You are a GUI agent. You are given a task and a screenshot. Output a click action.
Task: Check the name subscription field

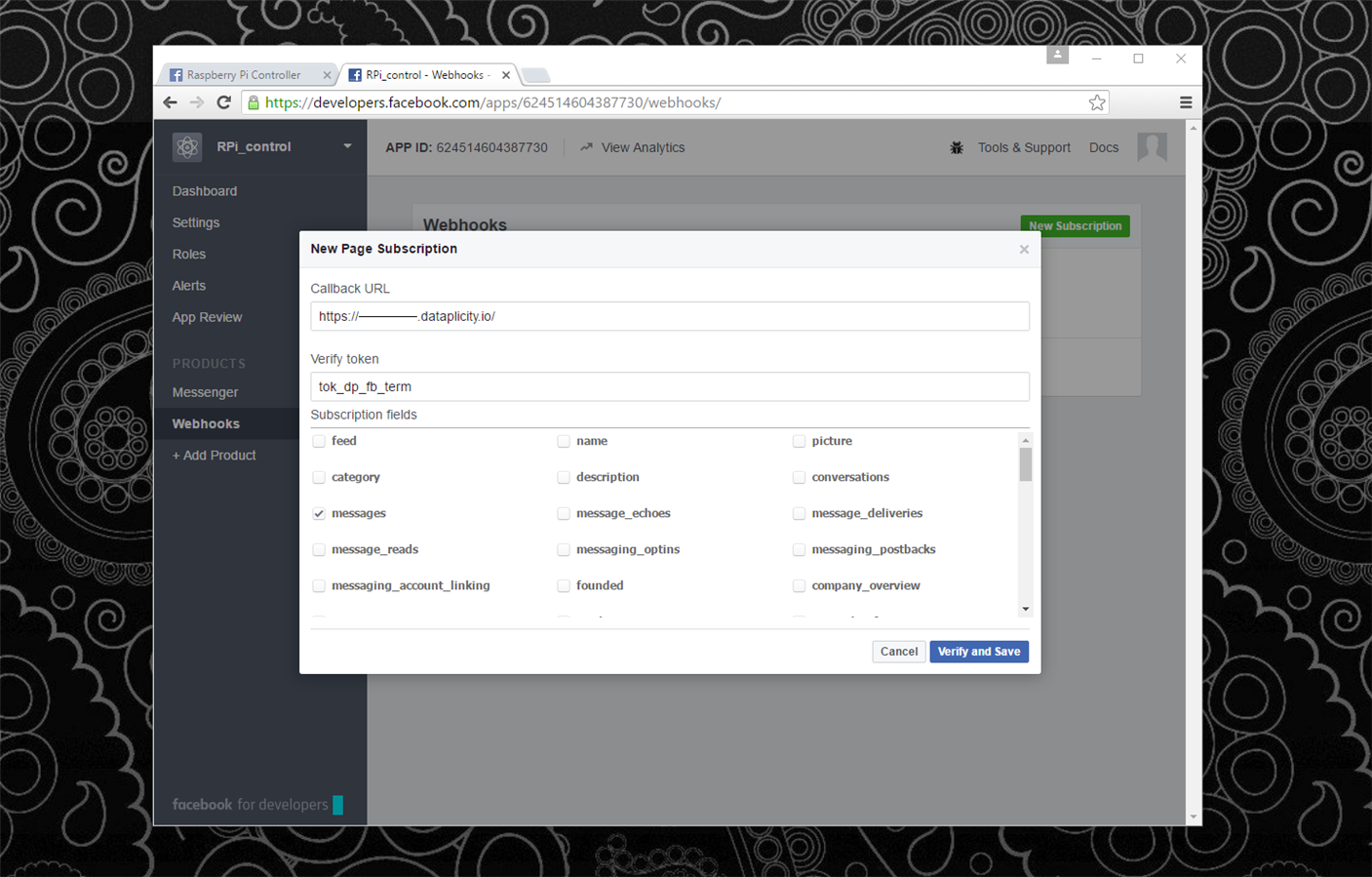pyautogui.click(x=564, y=442)
